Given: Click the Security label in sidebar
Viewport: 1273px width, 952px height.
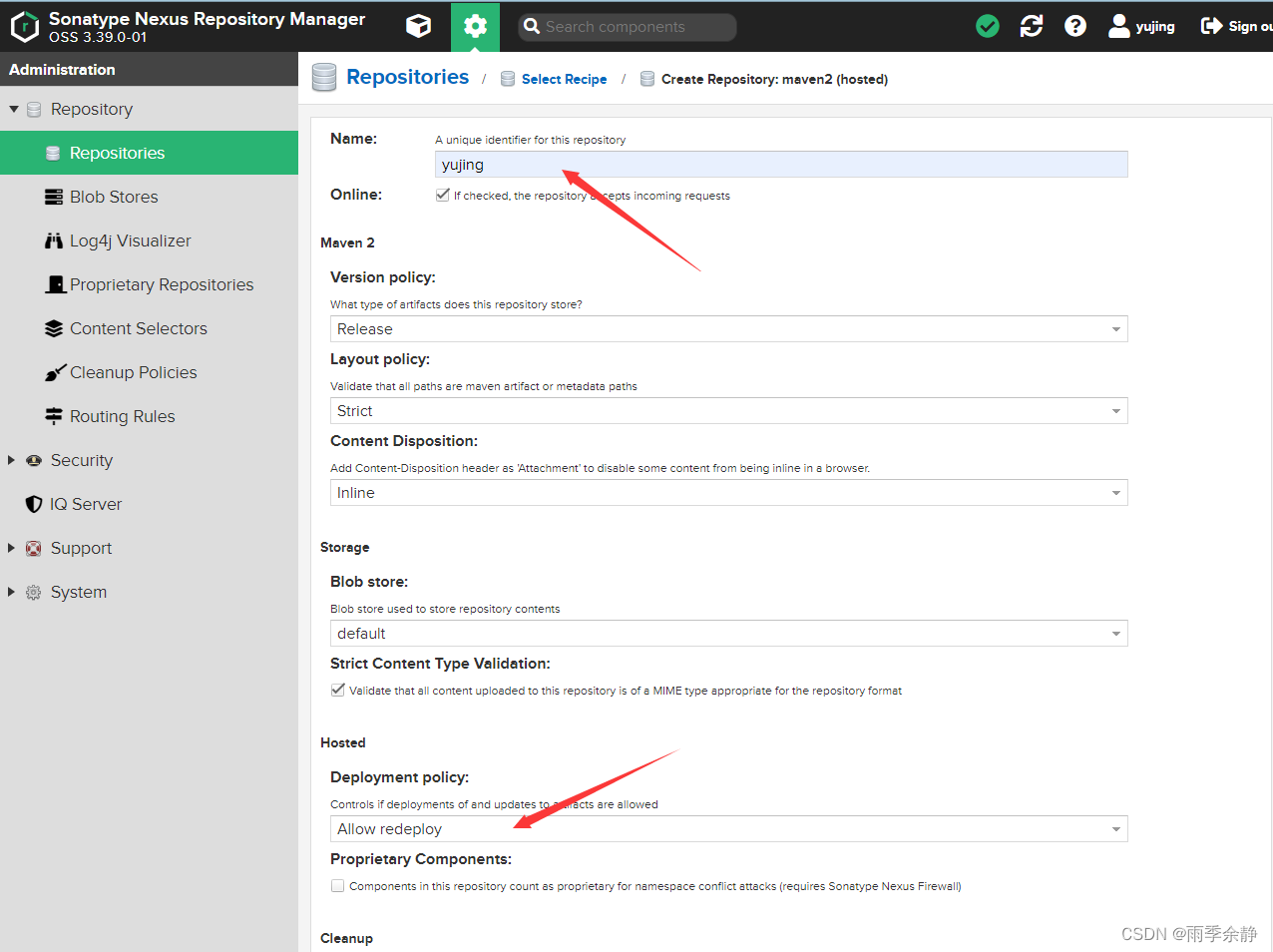Looking at the screenshot, I should click(x=82, y=460).
